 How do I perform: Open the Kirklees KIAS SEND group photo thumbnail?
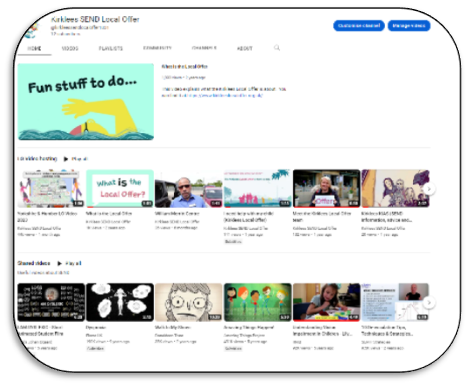tap(395, 189)
